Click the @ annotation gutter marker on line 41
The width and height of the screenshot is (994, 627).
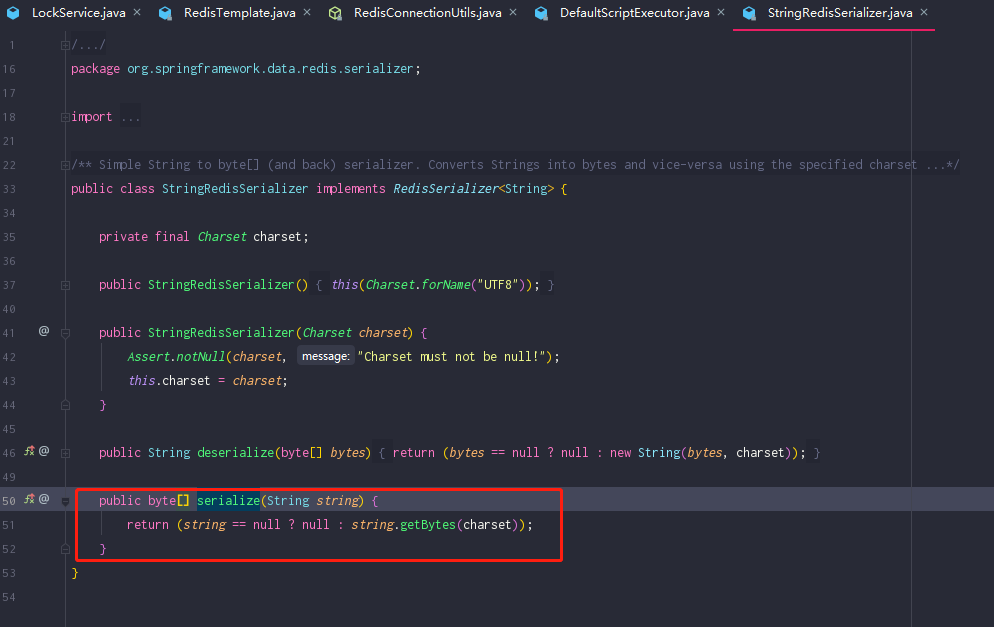pyautogui.click(x=44, y=332)
